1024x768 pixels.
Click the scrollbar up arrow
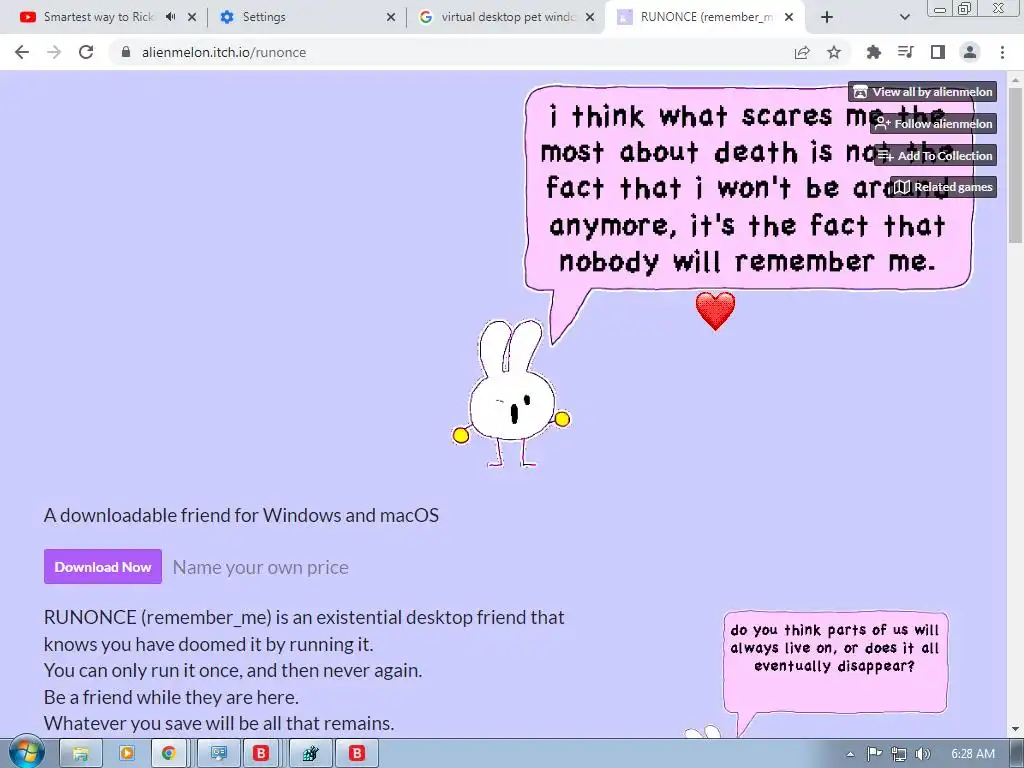pyautogui.click(x=1015, y=78)
